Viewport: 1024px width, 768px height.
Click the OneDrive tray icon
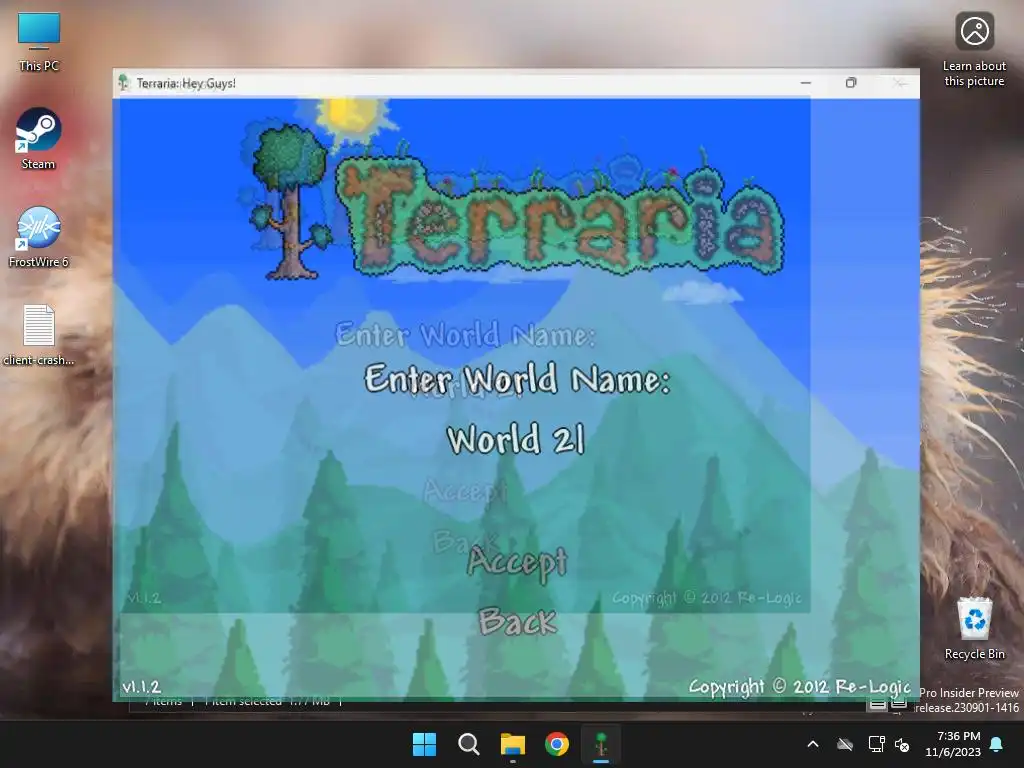[845, 744]
